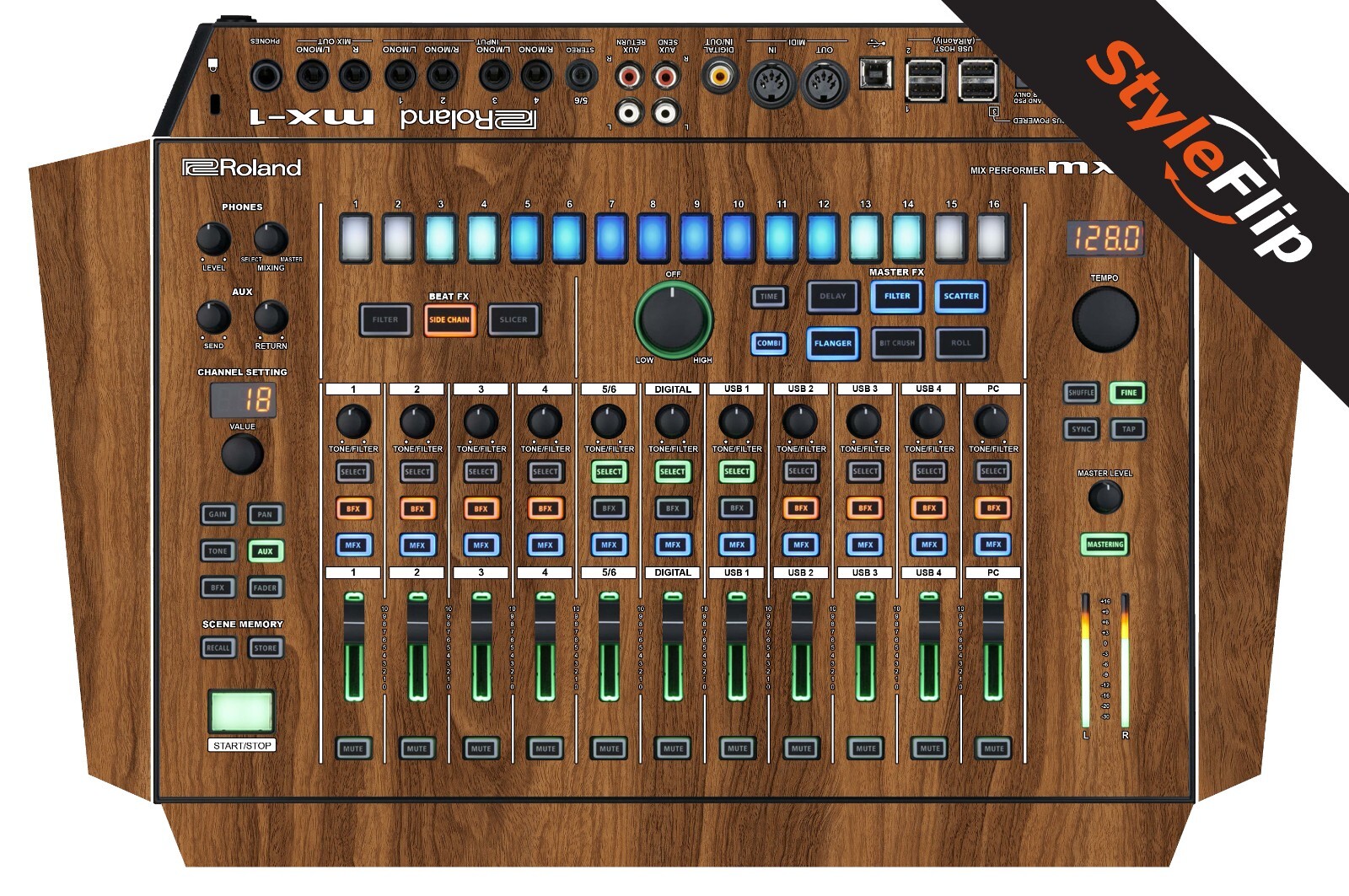Click channel 1 TONE/FILTER knob
Screen dimensions: 1349x896
(x=353, y=421)
